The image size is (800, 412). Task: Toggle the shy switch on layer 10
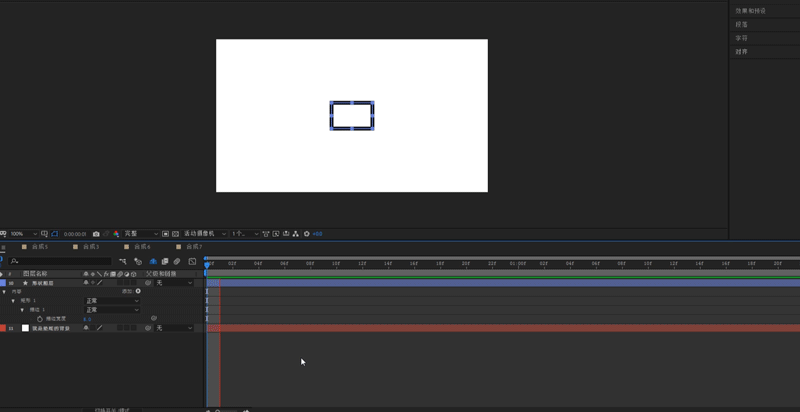(x=86, y=282)
